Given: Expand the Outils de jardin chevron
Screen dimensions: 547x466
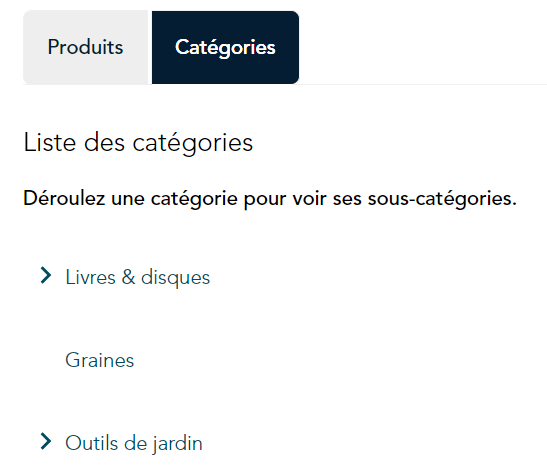Looking at the screenshot, I should (46, 442).
